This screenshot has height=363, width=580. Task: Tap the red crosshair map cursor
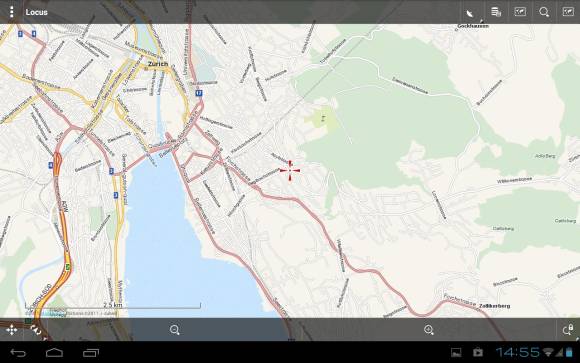[290, 171]
